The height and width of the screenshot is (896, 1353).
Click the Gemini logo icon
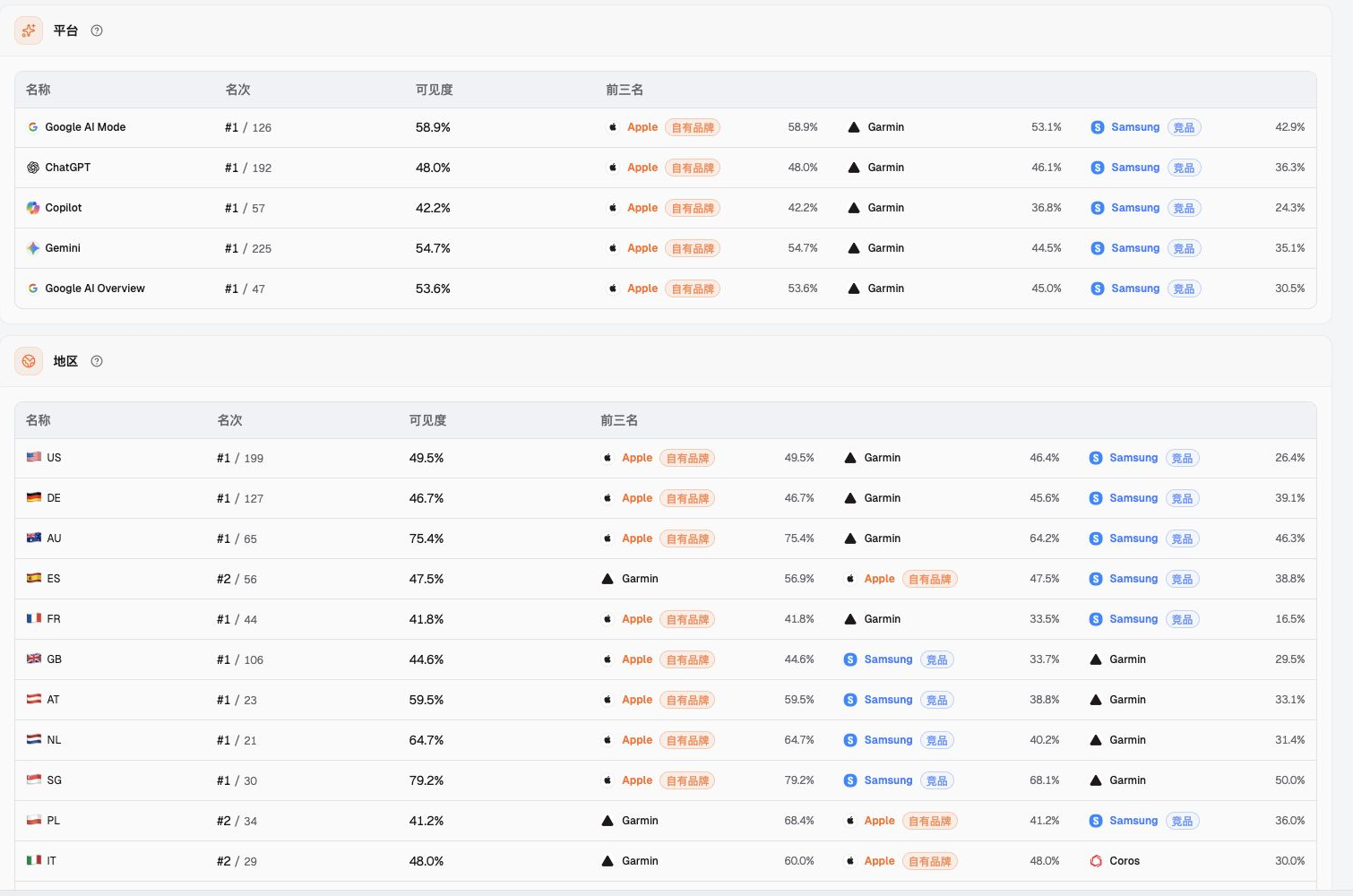click(x=33, y=248)
